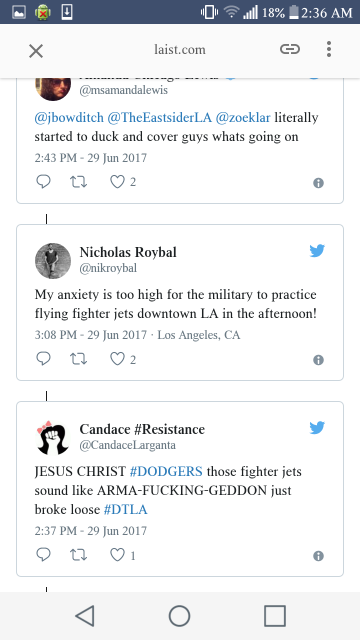
Task: Open Nicholas Roybal's profile picture
Action: (x=53, y=260)
